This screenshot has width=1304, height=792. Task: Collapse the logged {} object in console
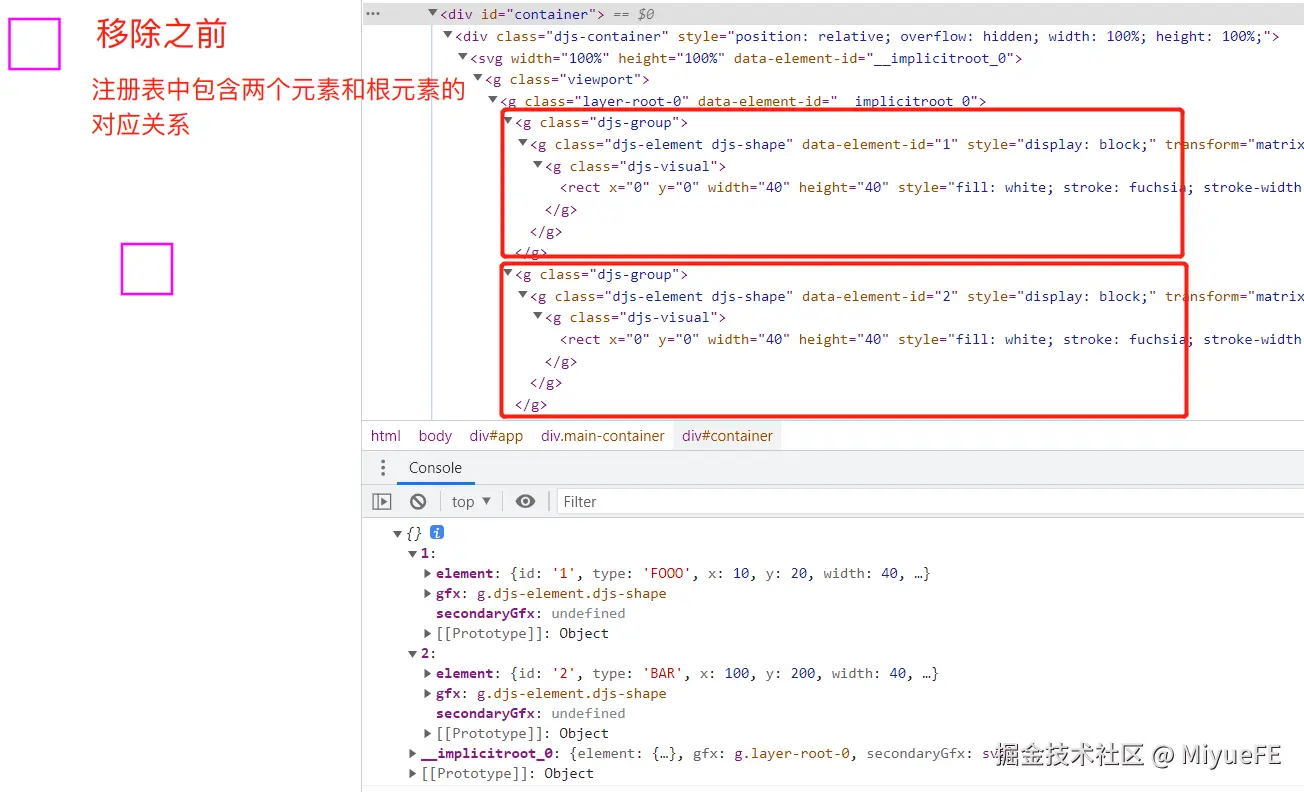point(397,534)
